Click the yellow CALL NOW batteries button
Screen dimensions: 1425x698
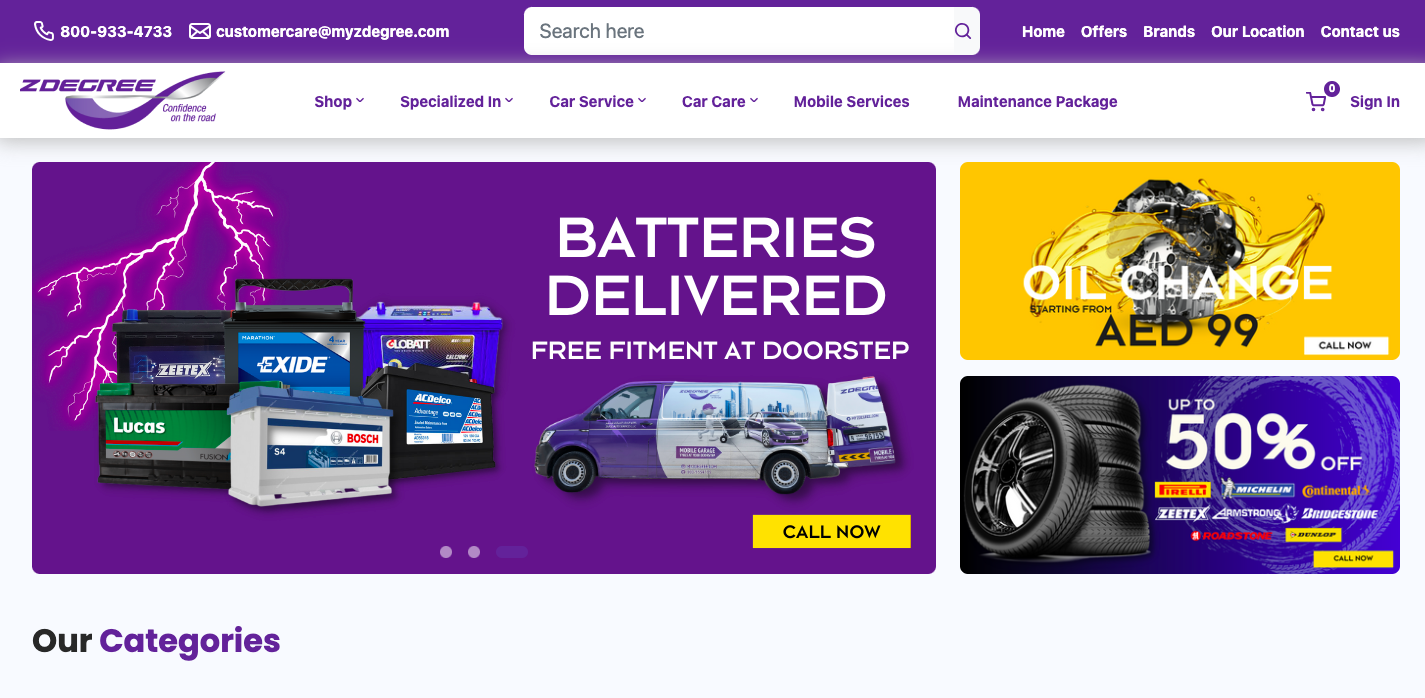[832, 531]
